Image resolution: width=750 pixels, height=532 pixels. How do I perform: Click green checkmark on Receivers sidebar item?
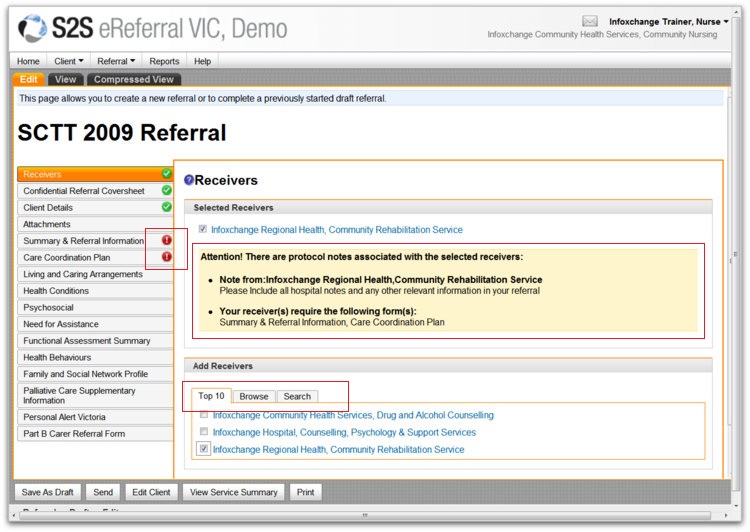point(166,174)
